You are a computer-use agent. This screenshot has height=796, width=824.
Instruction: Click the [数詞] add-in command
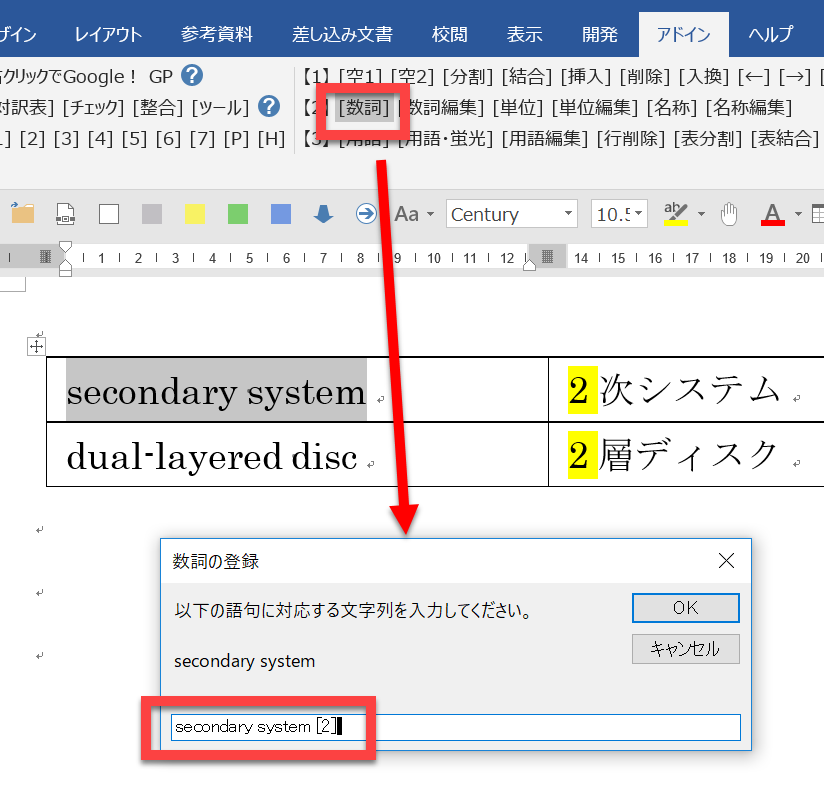coord(362,107)
